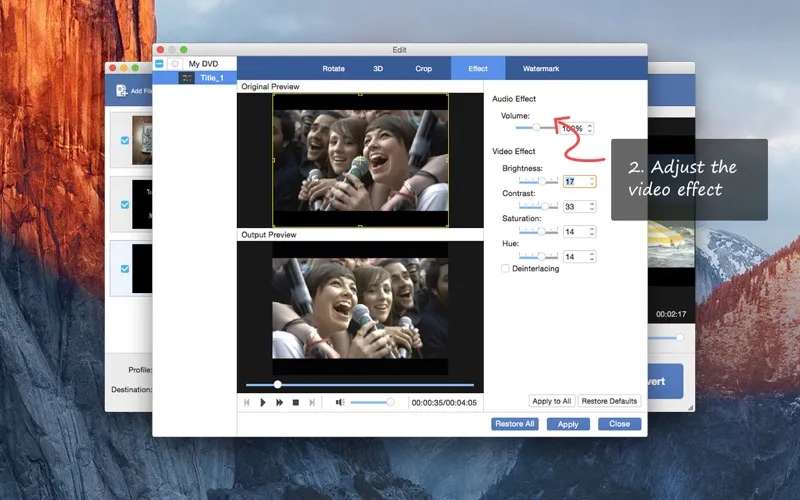Jump to previous frame icon
Viewport: 800px width, 500px height.
[247, 403]
